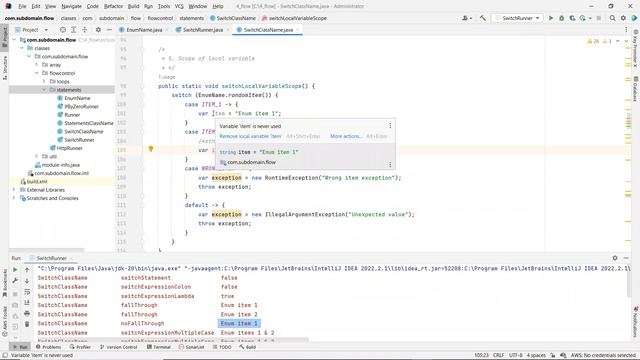Build project with the hammer icon
Screen dimensions: 640x360
tap(483, 18)
